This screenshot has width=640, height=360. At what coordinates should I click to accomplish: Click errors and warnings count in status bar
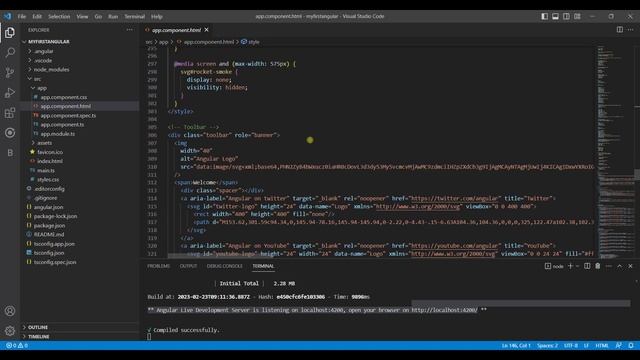tap(17, 345)
